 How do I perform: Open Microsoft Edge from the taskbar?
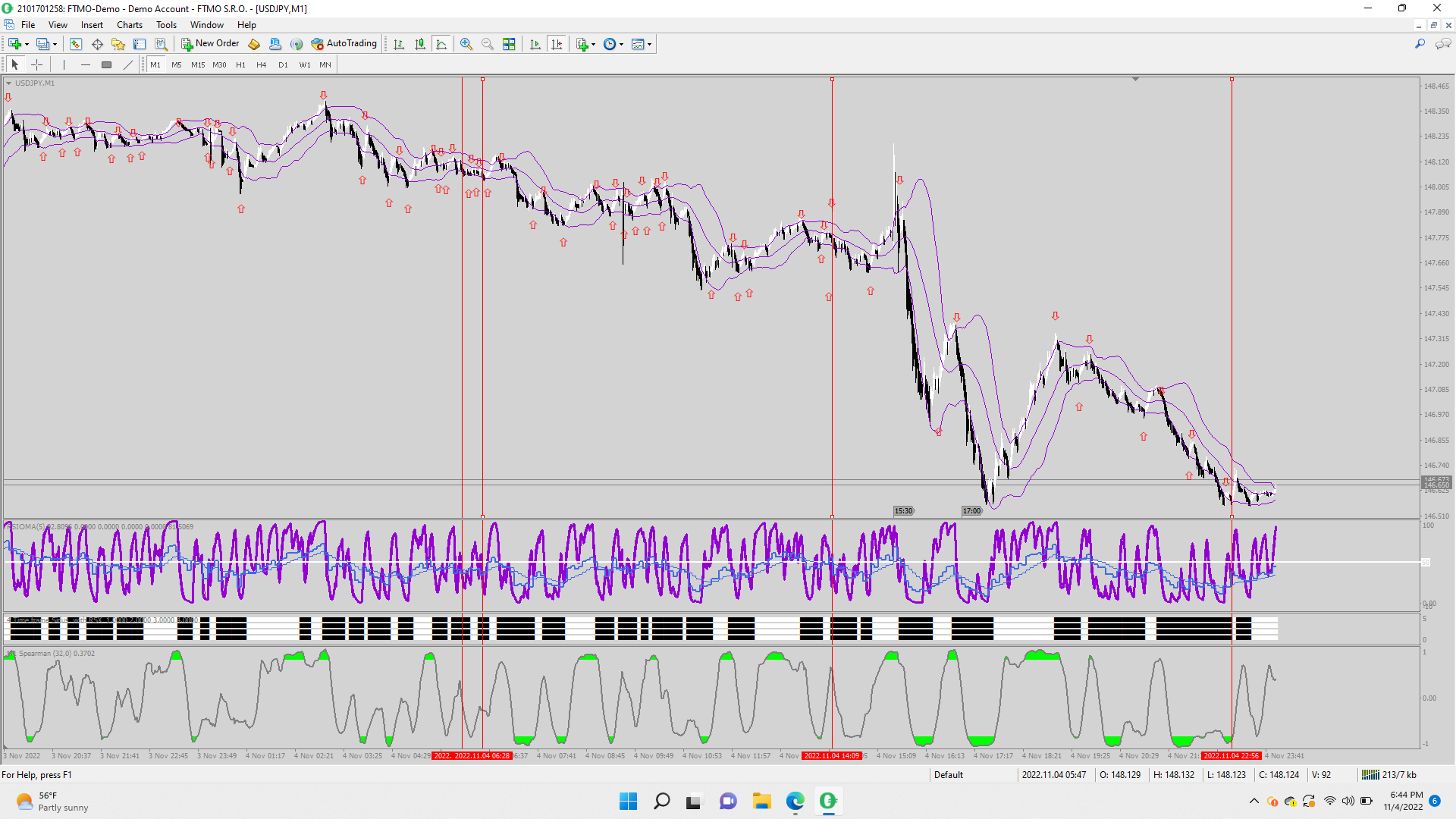(795, 801)
